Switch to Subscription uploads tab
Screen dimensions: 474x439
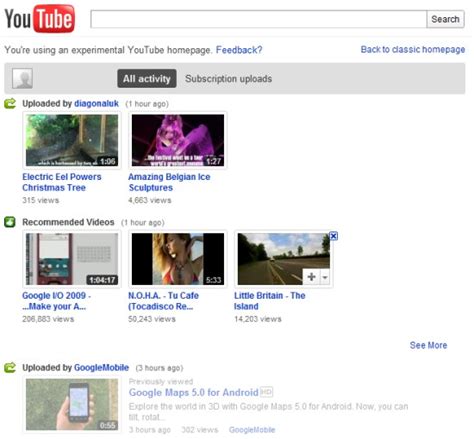(228, 79)
